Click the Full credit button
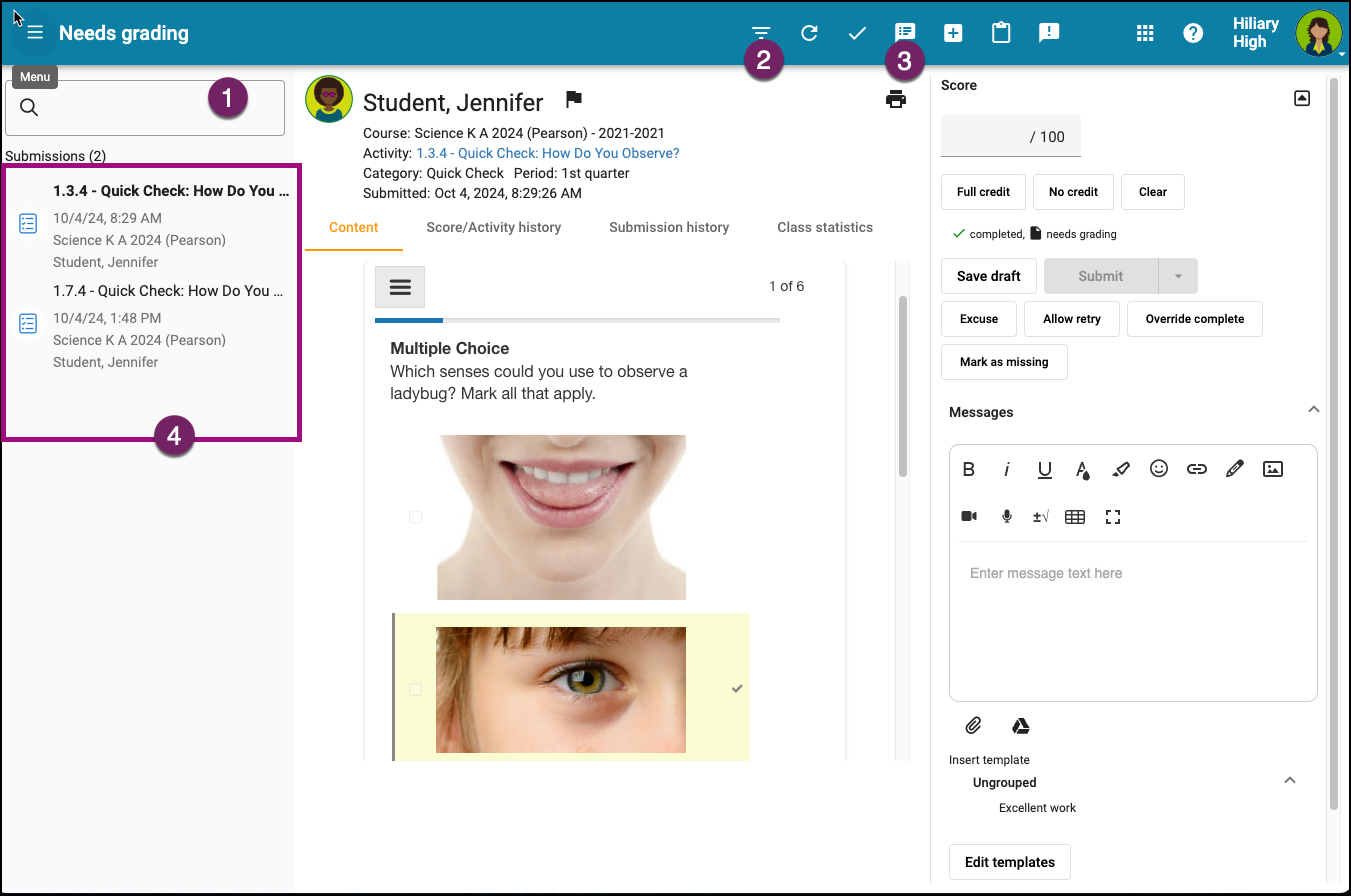Viewport: 1351px width, 896px height. [984, 192]
